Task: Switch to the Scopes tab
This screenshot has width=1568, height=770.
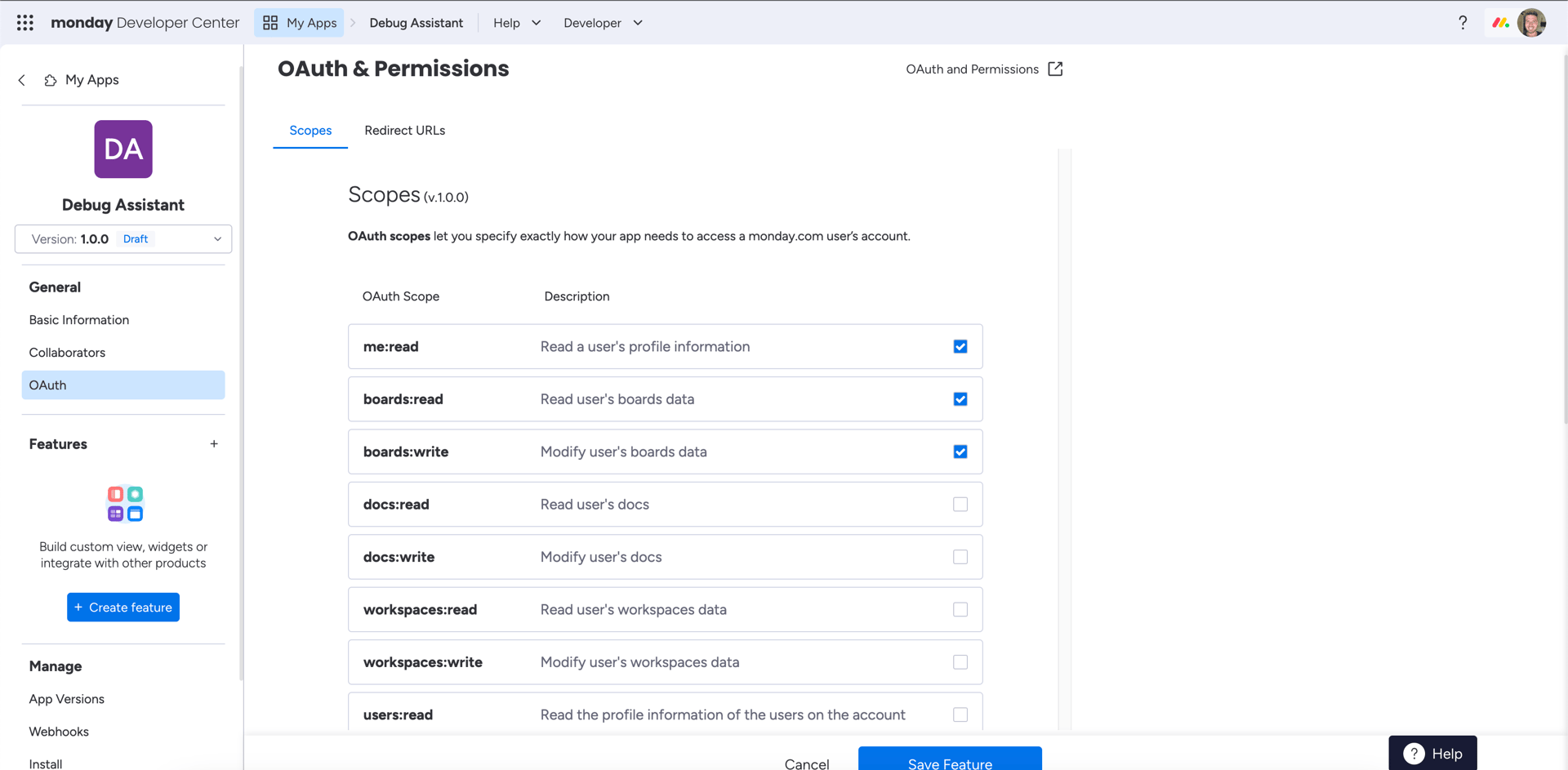Action: click(310, 131)
